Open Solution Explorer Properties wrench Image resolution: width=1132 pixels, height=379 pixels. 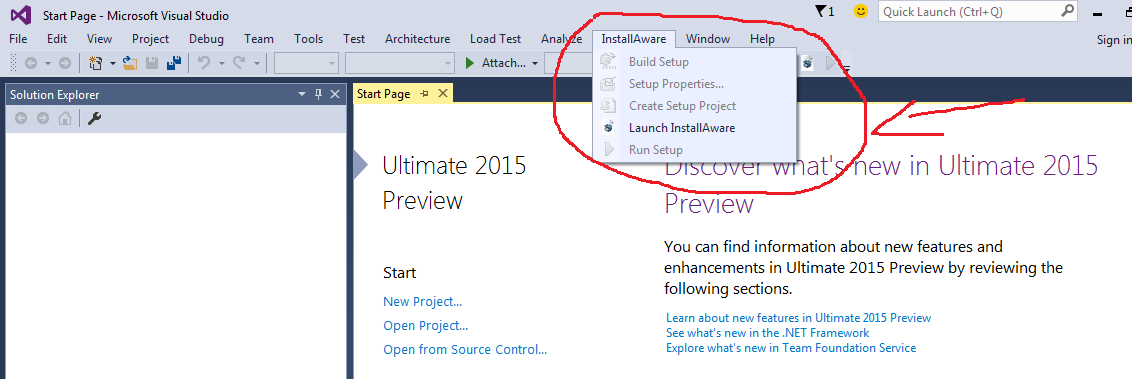point(95,118)
